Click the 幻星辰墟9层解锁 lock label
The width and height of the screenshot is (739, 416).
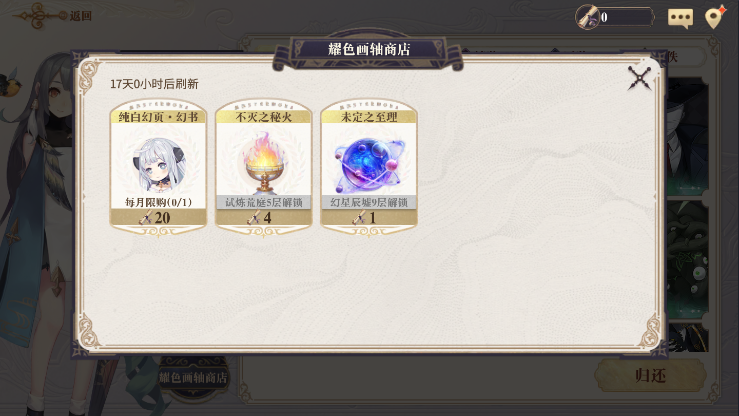pyautogui.click(x=369, y=203)
